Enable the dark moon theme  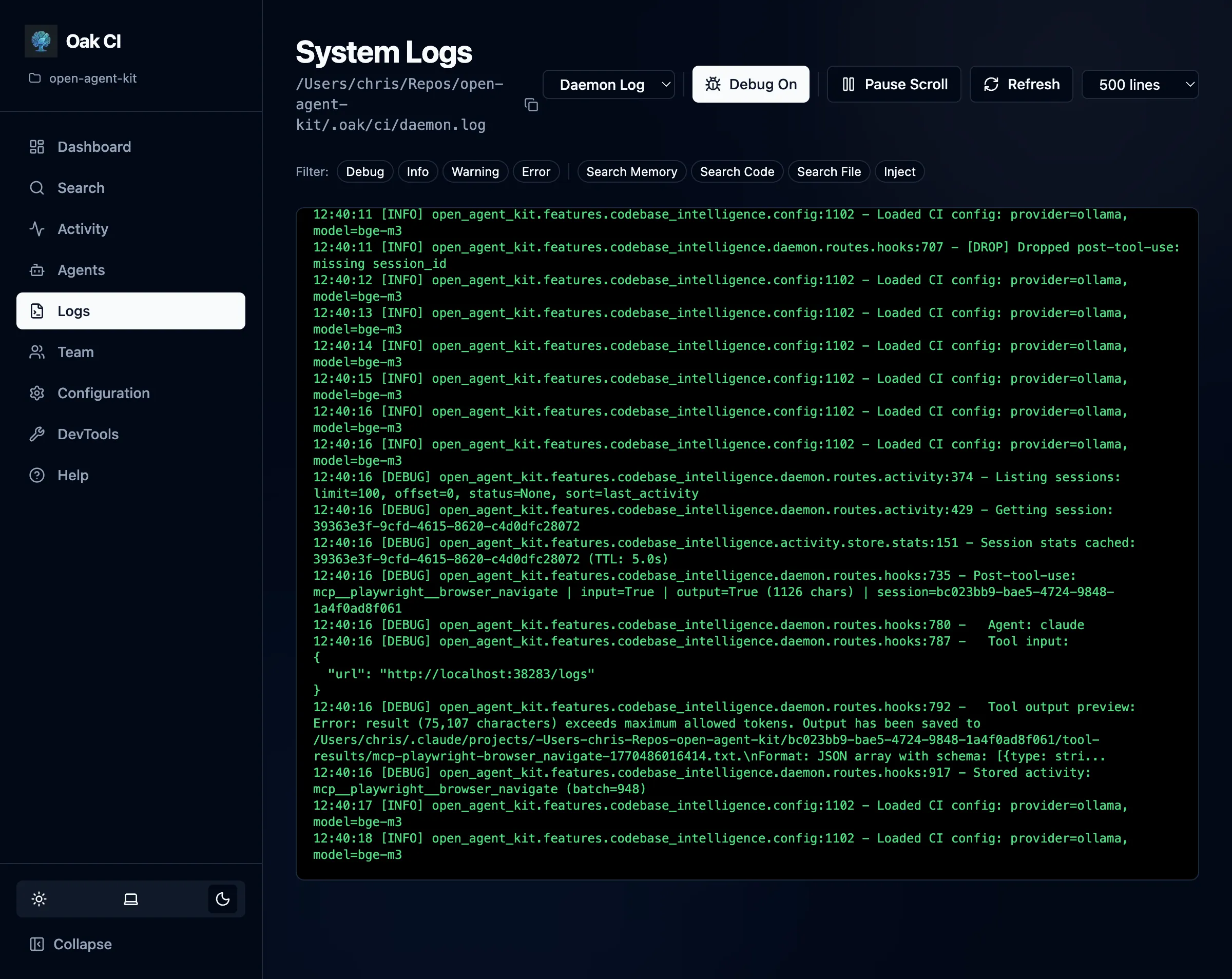pos(222,898)
